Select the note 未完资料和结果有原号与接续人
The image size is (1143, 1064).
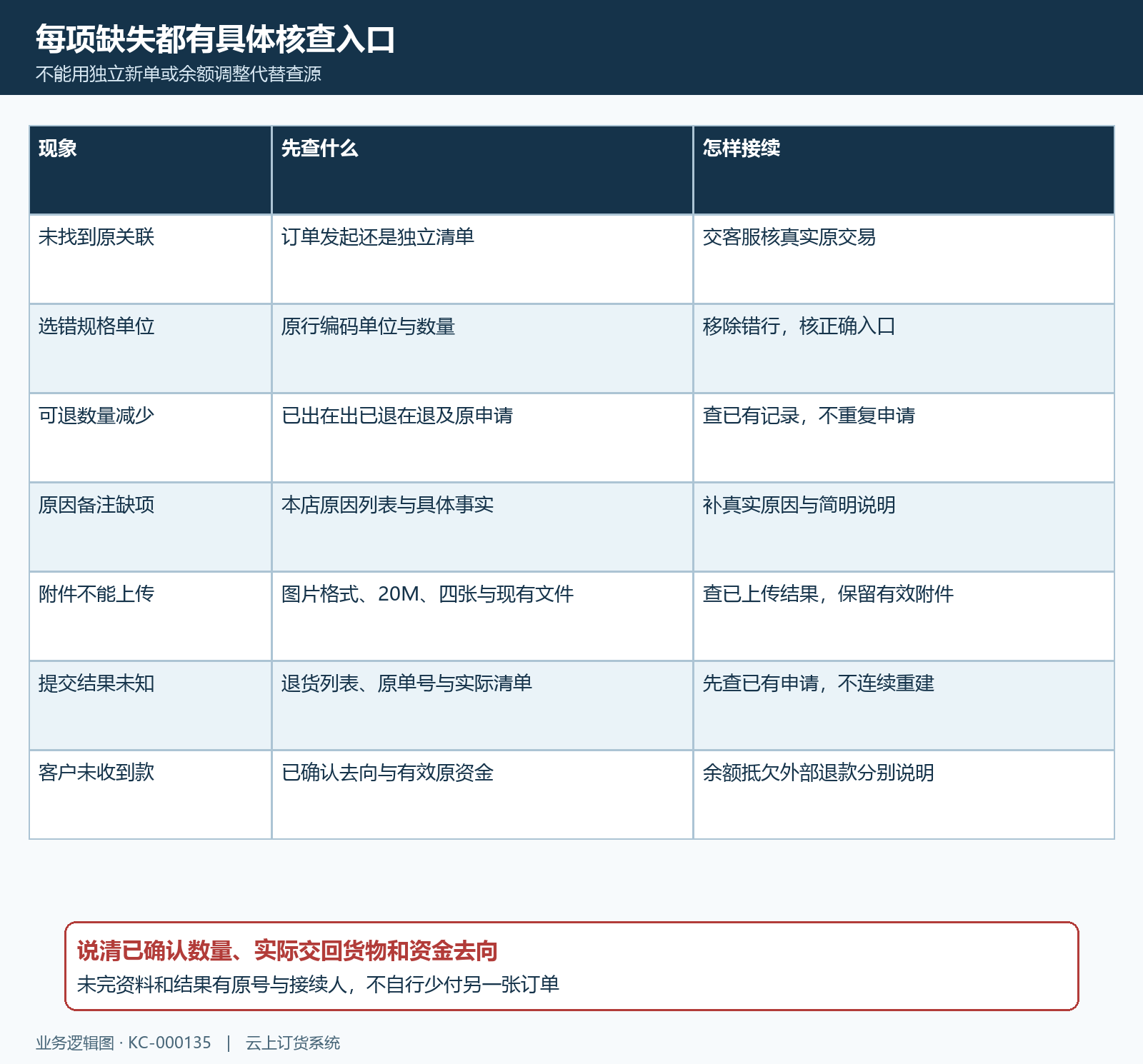click(x=211, y=985)
